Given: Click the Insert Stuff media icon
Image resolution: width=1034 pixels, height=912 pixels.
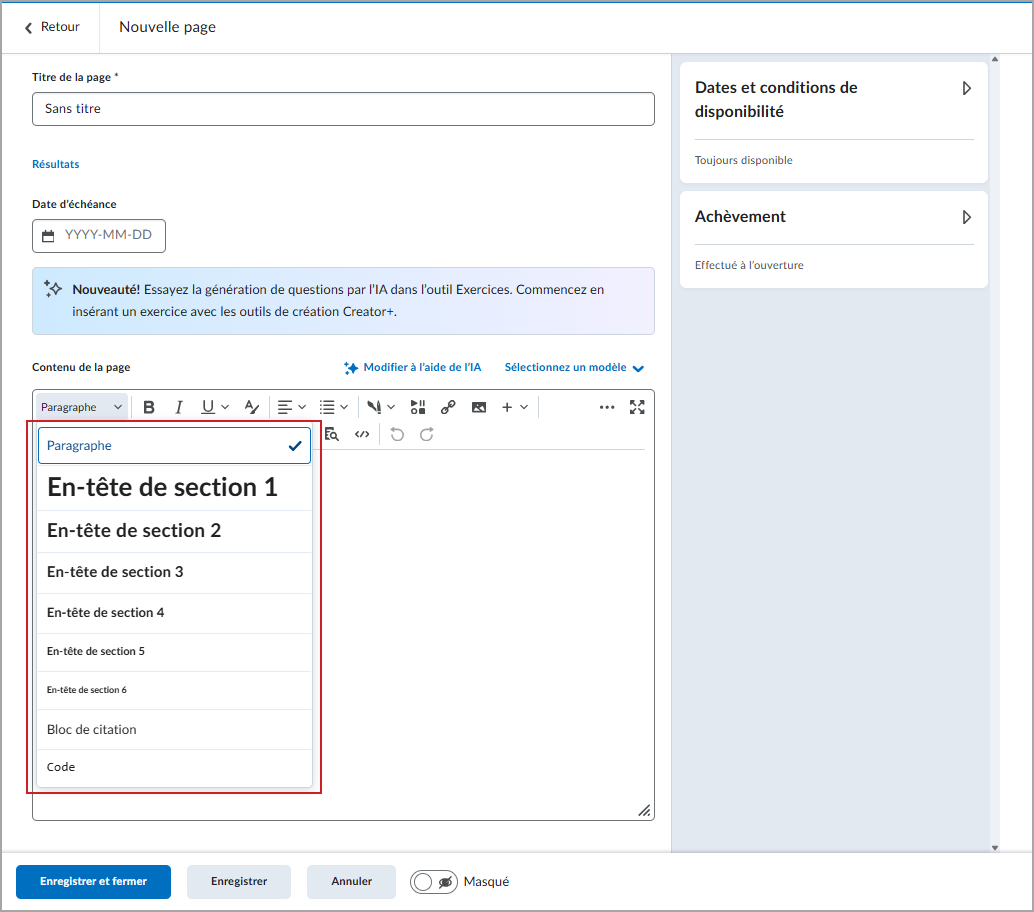Looking at the screenshot, I should click(418, 408).
